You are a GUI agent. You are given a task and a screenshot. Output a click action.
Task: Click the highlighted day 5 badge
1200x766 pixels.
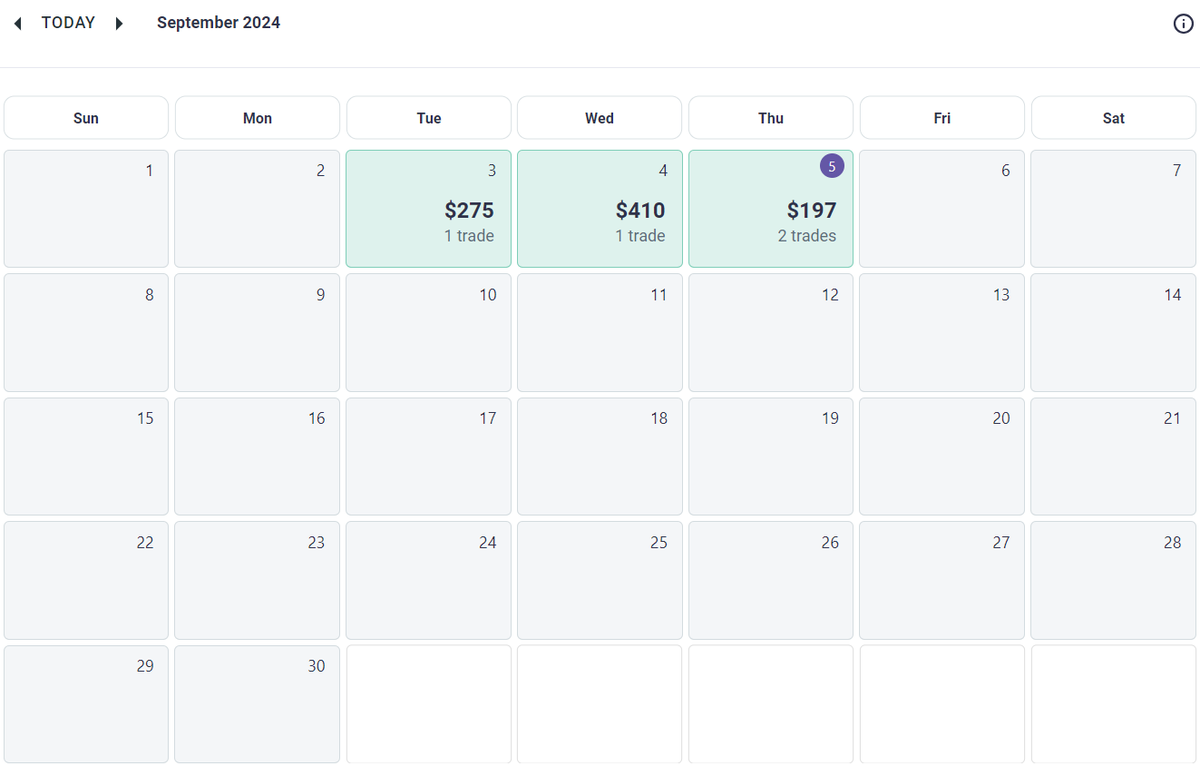832,167
